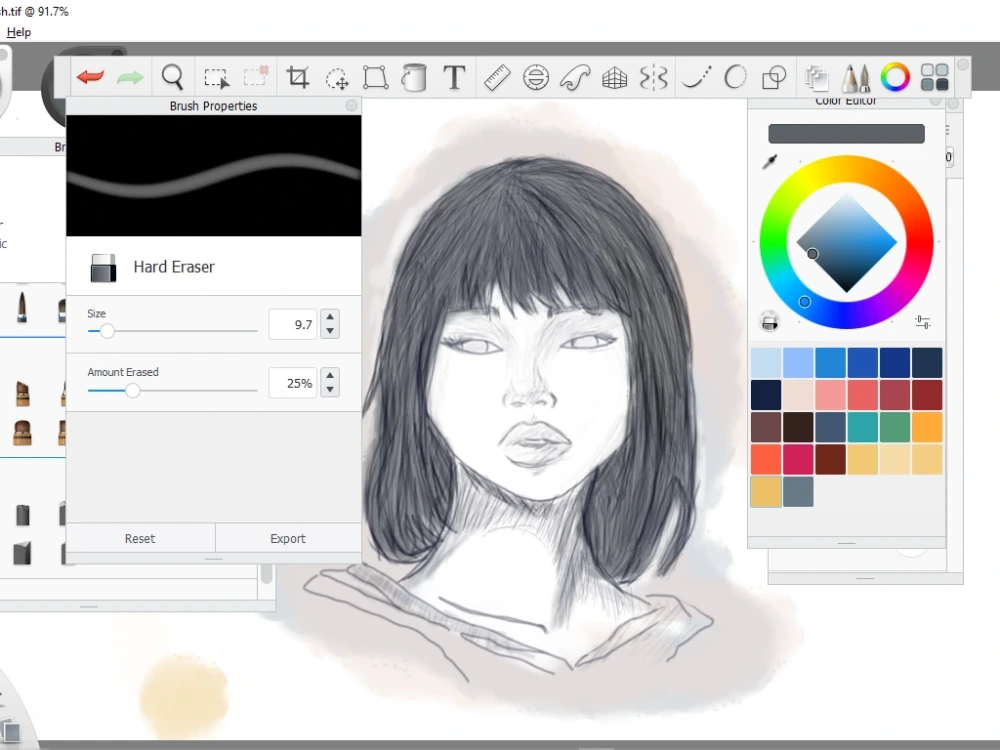Select the Flood Fill bucket tool
This screenshot has height=750, width=1000.
pyautogui.click(x=415, y=78)
